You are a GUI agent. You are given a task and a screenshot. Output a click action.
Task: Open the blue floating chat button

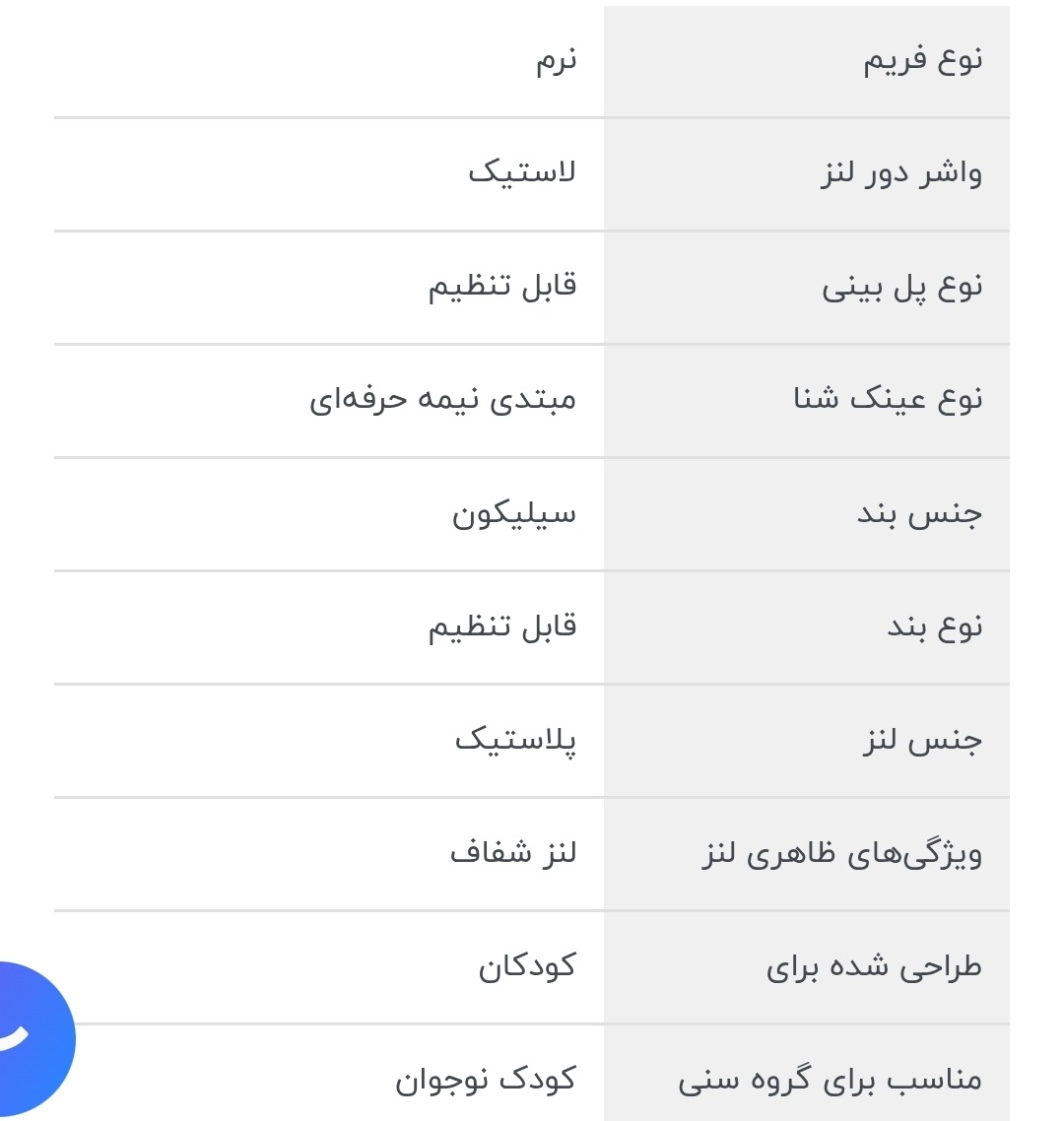point(30,1039)
